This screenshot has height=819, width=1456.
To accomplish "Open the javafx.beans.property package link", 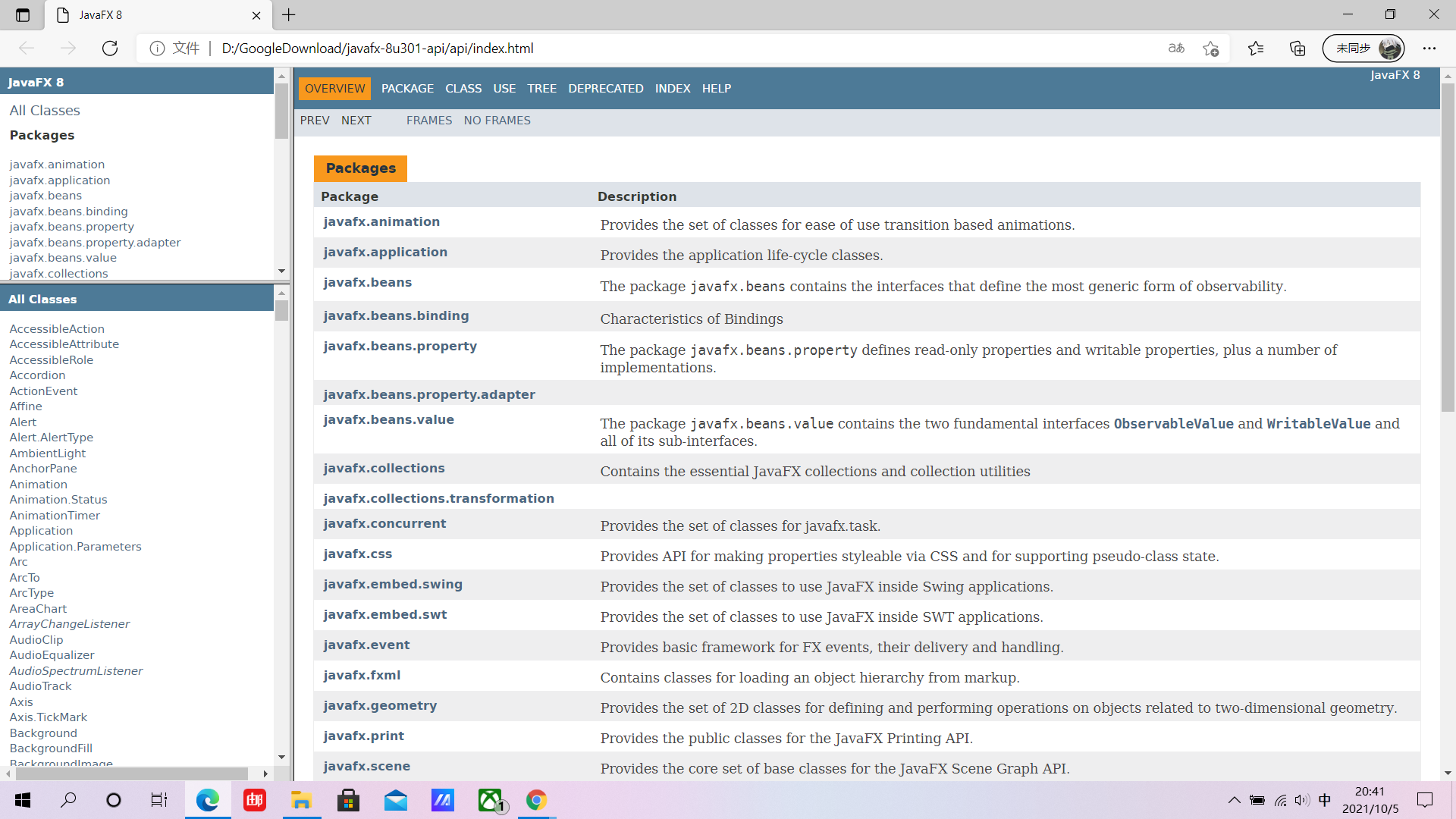I will click(400, 346).
